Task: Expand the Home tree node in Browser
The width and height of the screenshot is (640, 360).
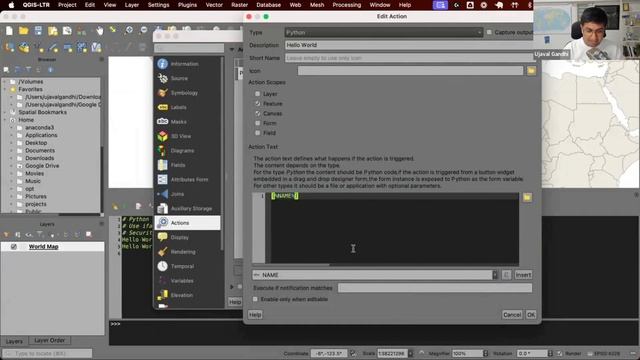Action: pyautogui.click(x=5, y=120)
